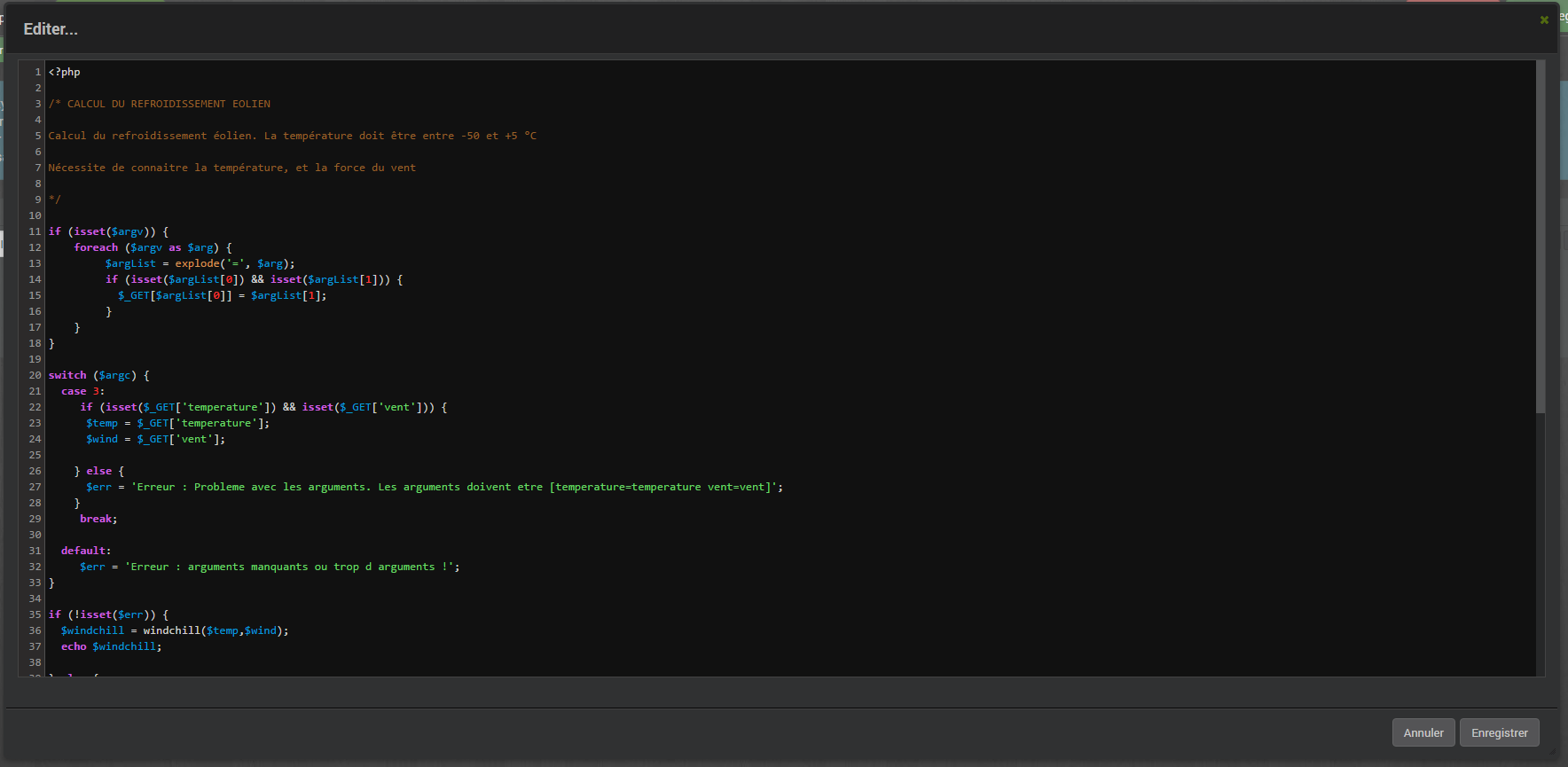Click the line 'if (!isset($err)) {'
The width and height of the screenshot is (1568, 767).
coord(108,614)
